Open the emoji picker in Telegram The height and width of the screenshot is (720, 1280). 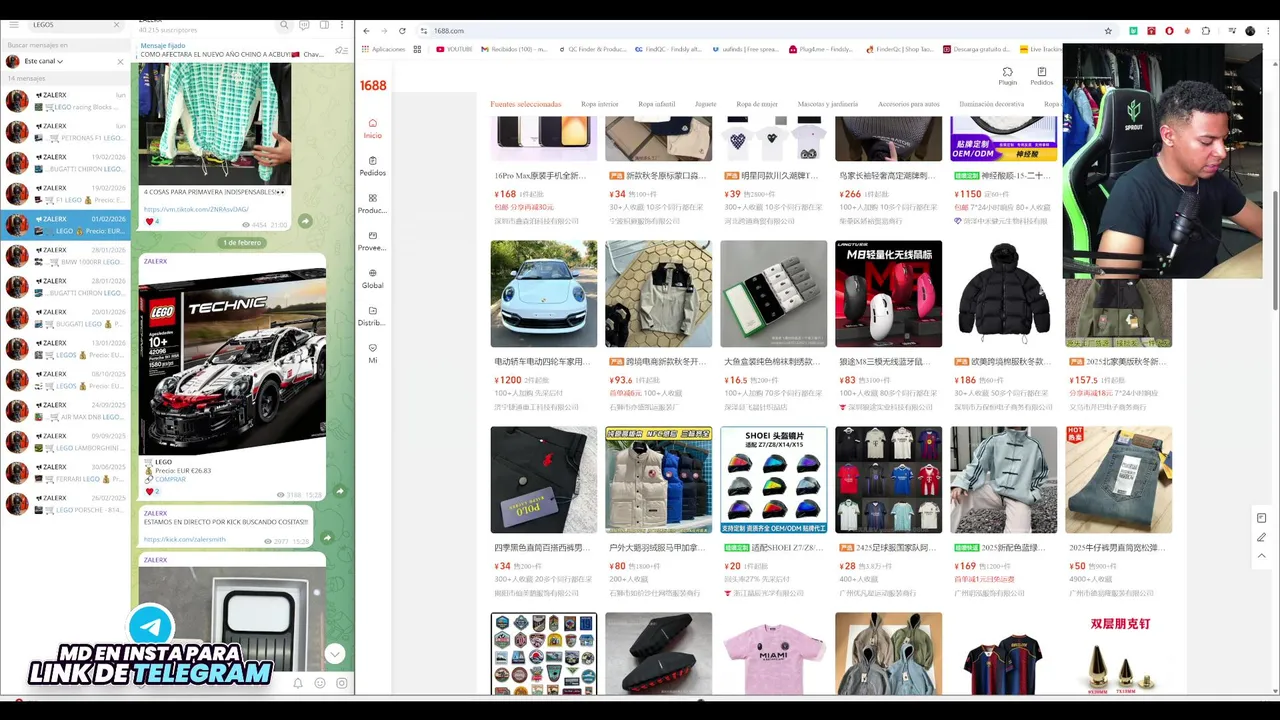[x=320, y=683]
